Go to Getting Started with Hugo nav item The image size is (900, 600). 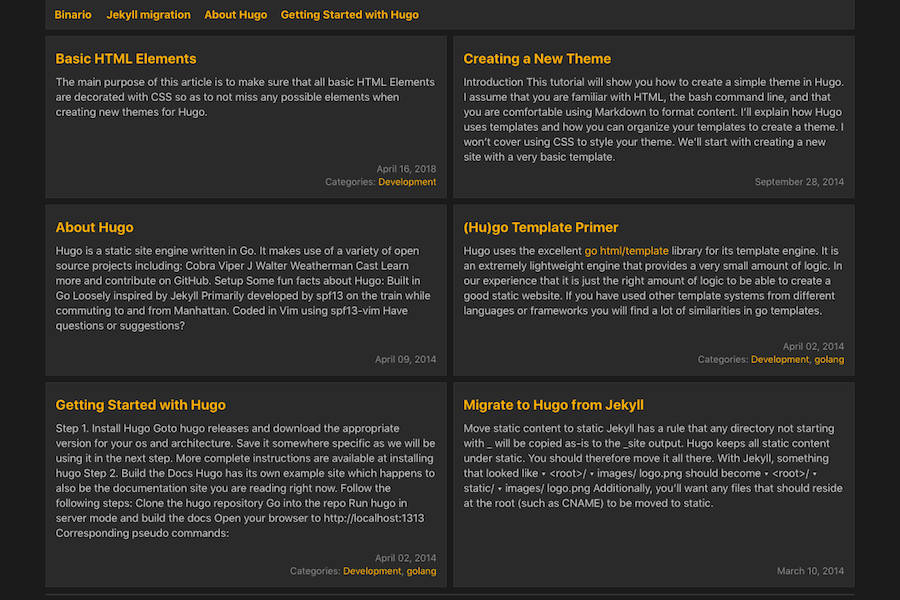pos(349,15)
